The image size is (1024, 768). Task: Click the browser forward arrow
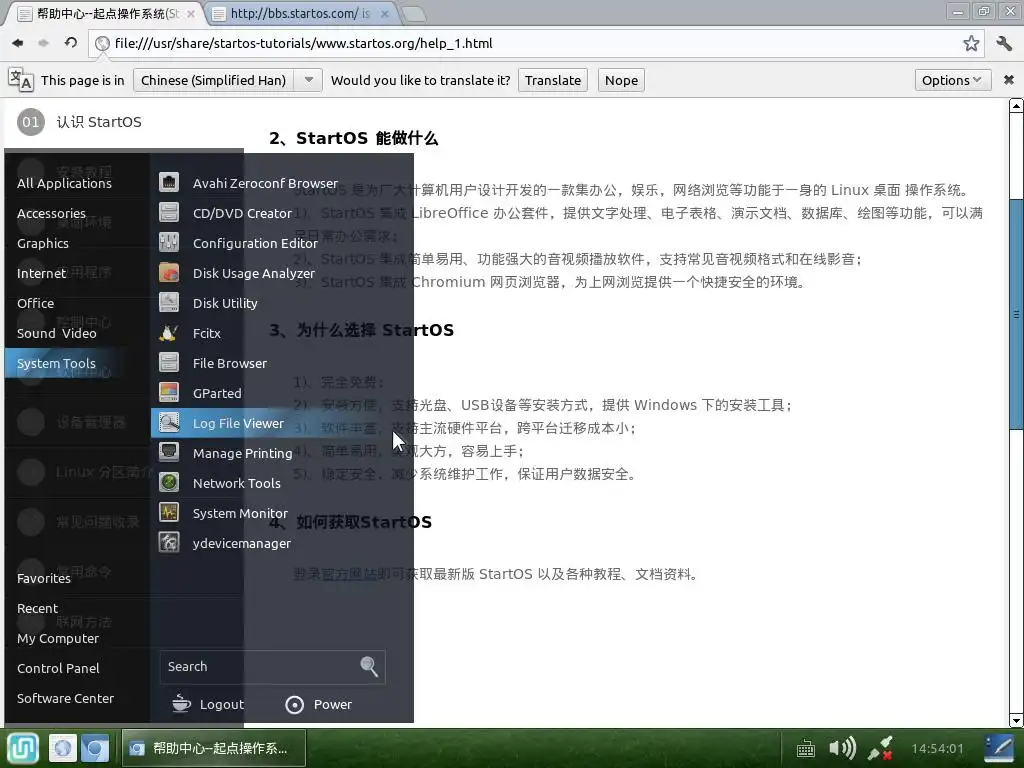(44, 43)
